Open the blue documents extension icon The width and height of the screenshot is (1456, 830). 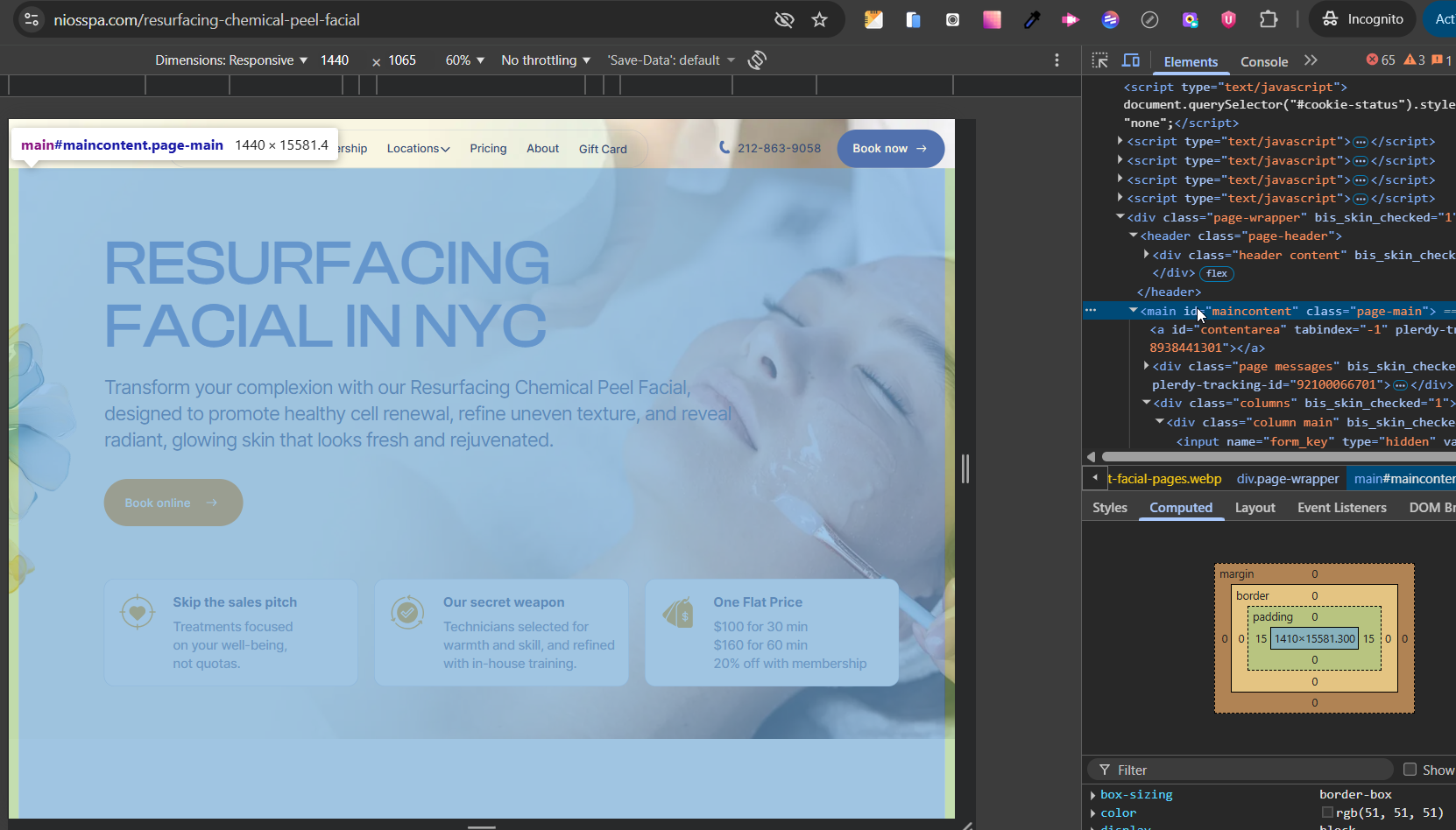click(913, 19)
